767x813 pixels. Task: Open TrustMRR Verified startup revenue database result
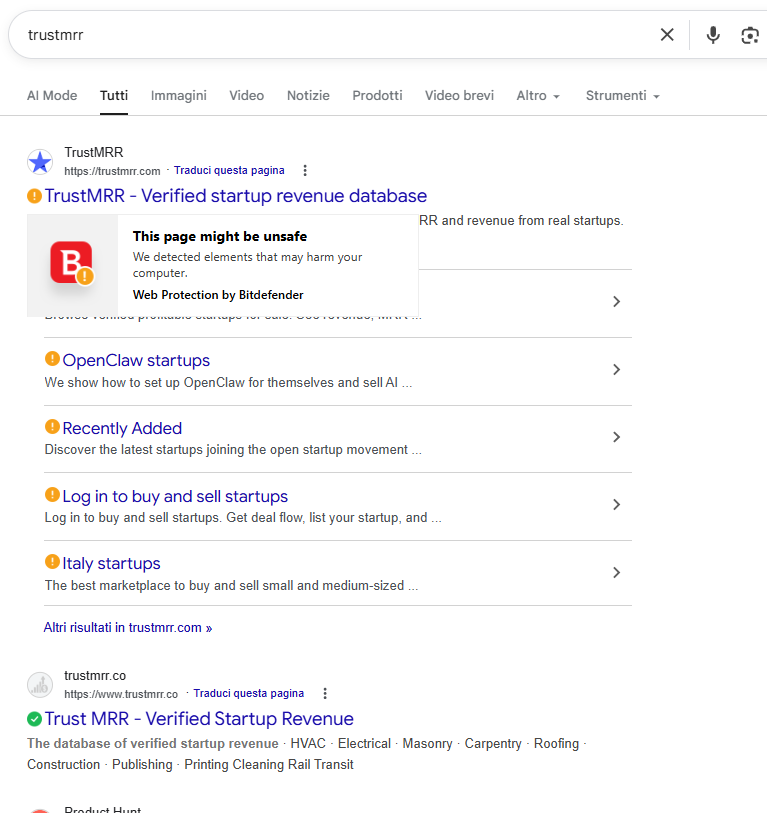[235, 196]
